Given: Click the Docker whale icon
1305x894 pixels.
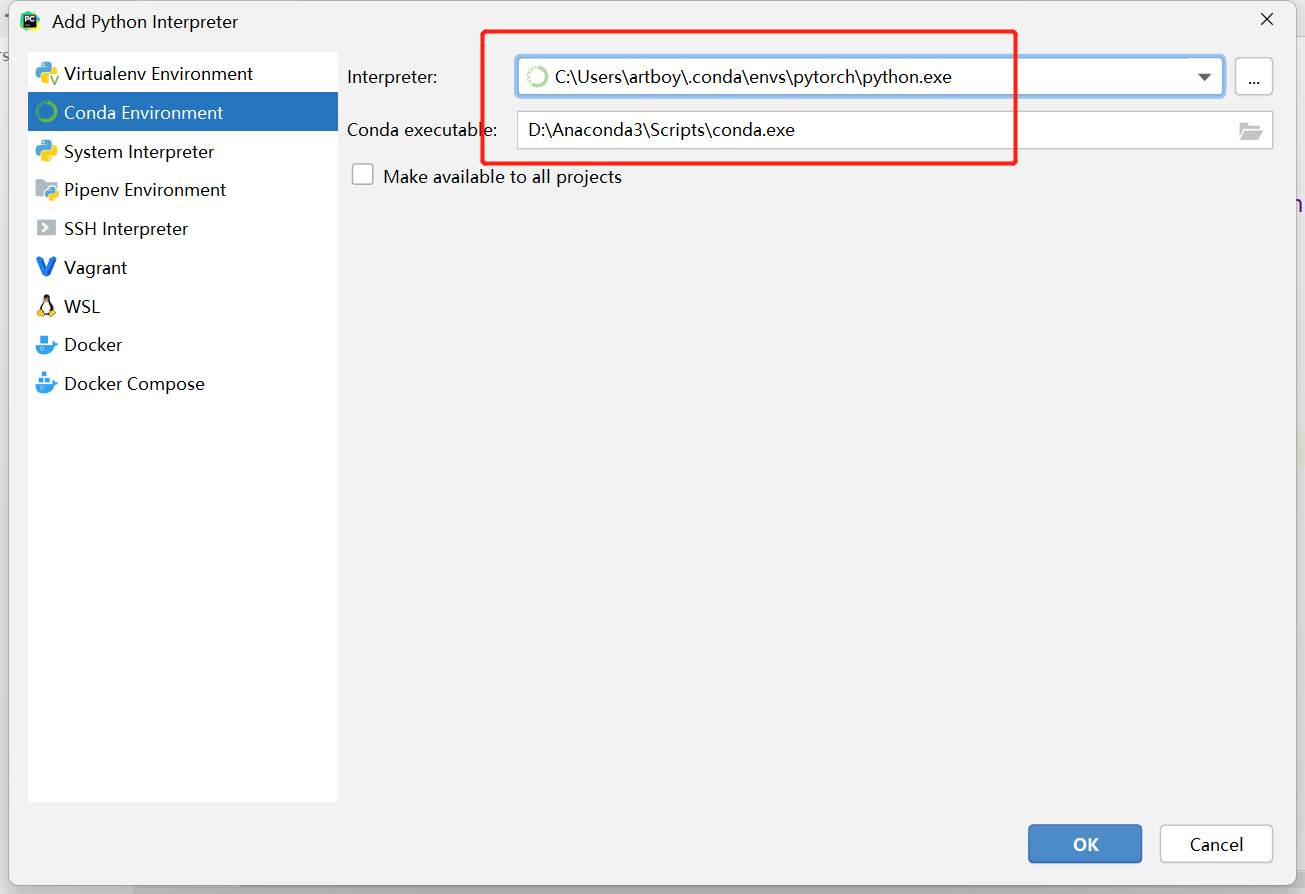Looking at the screenshot, I should pyautogui.click(x=46, y=345).
